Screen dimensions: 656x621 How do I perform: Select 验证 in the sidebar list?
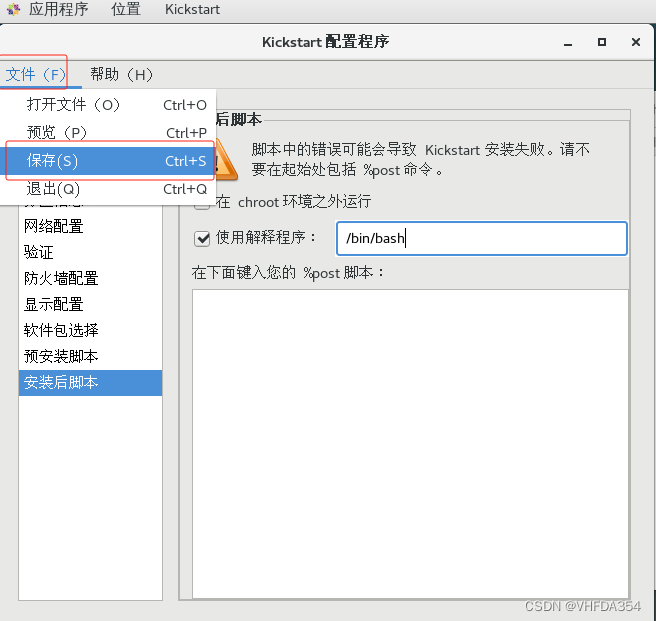click(90, 252)
